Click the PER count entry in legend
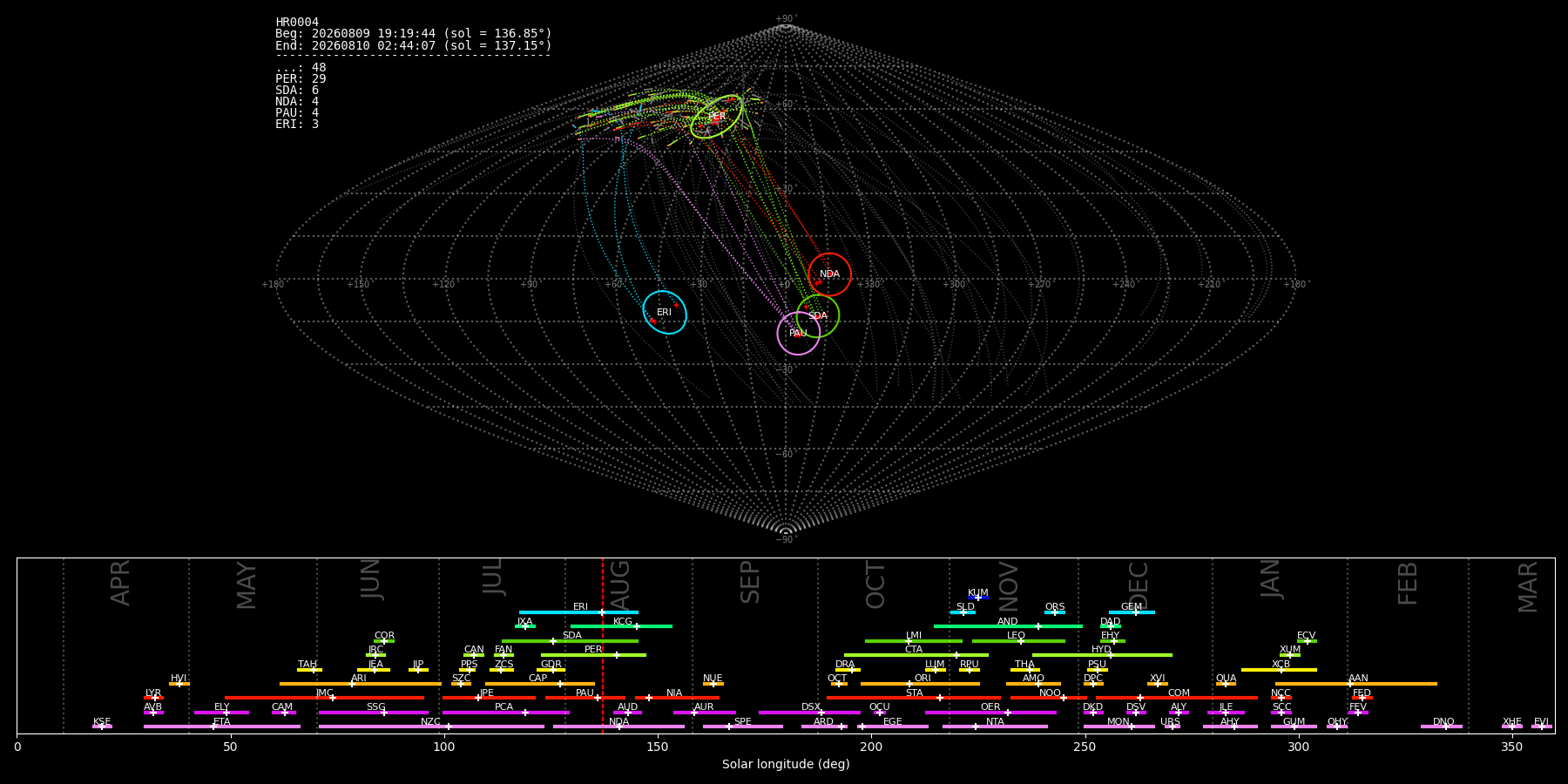Screen dimensions: 1568x784 301,78
